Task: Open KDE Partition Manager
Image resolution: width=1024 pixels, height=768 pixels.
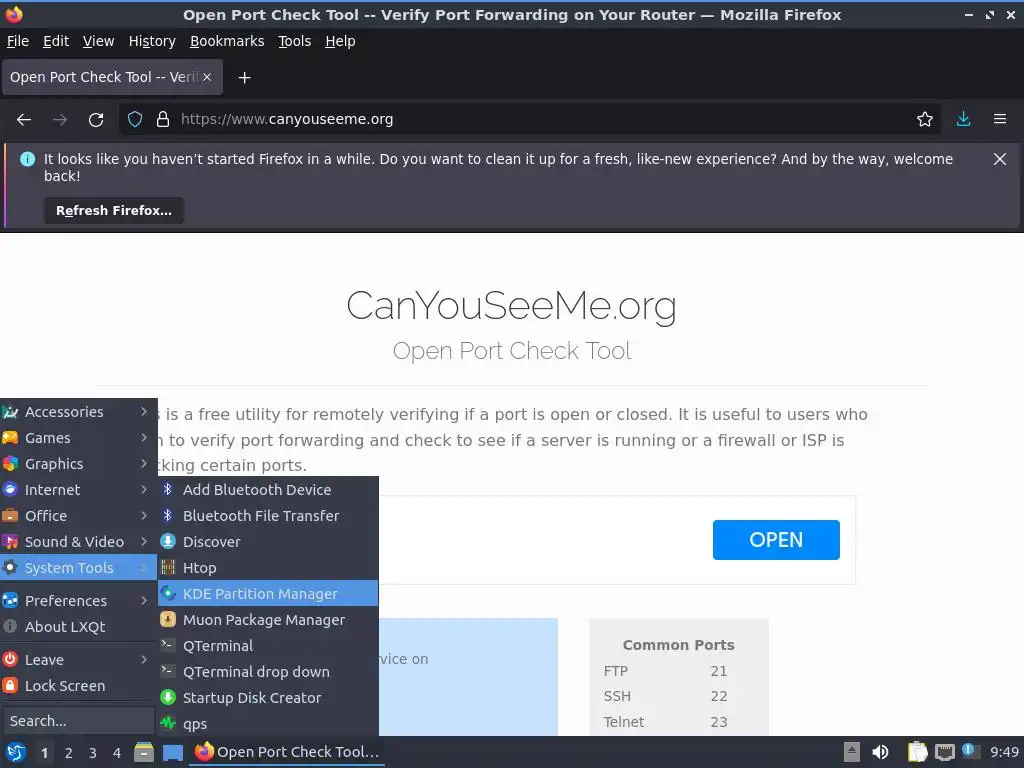Action: point(268,594)
